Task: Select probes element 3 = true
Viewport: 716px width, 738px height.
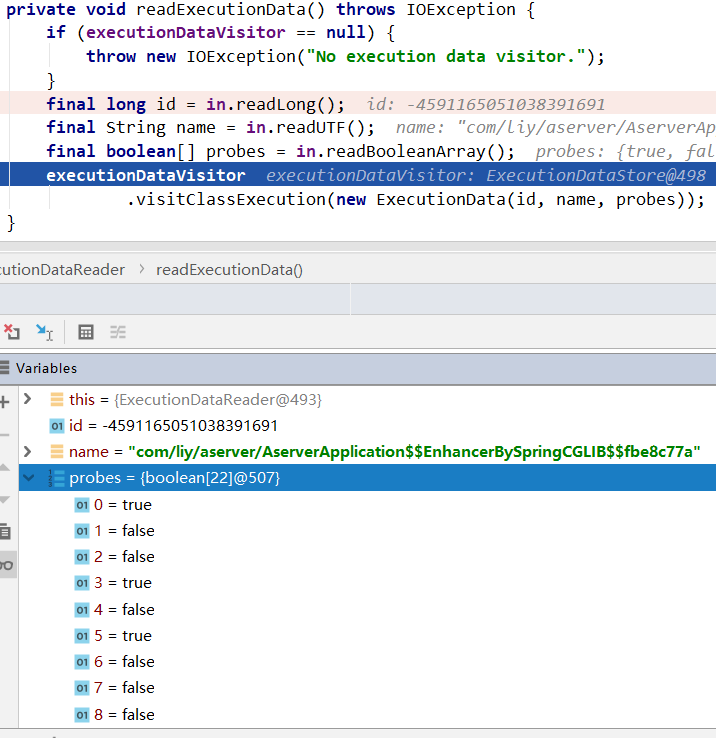Action: (122, 583)
